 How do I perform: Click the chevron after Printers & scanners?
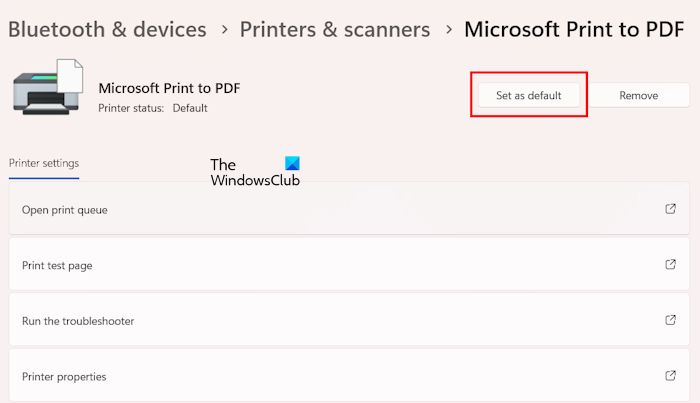tap(447, 30)
